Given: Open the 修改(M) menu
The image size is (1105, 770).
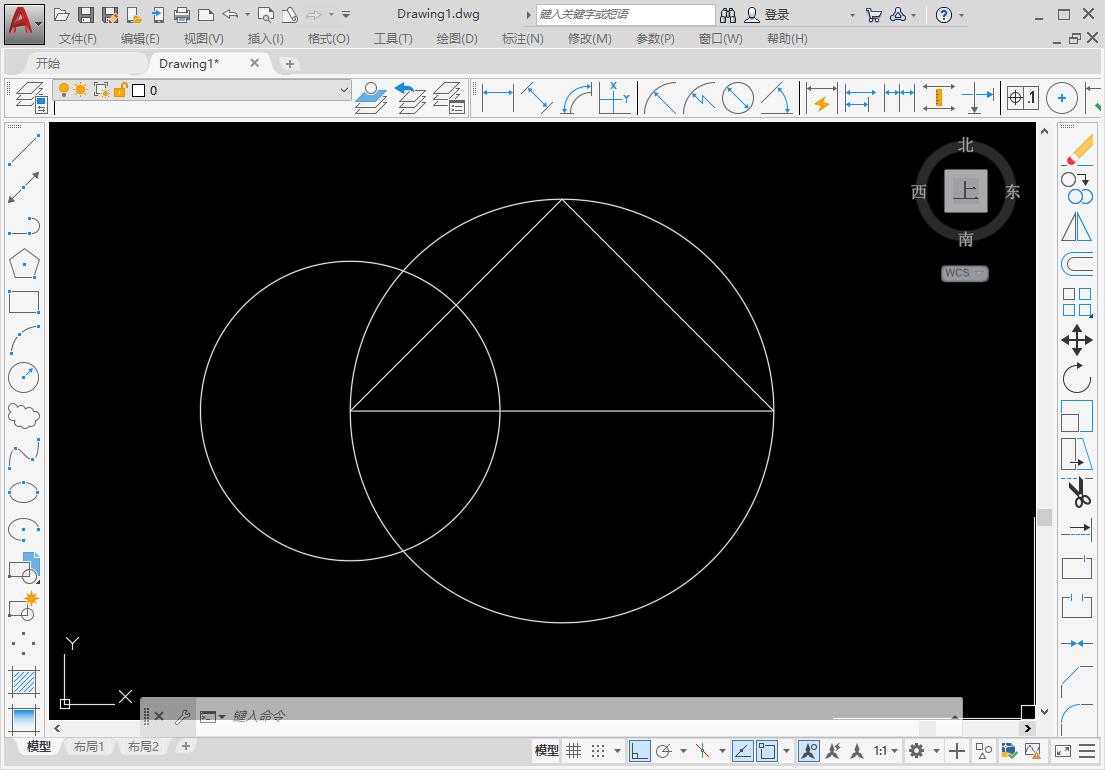Looking at the screenshot, I should click(x=590, y=38).
